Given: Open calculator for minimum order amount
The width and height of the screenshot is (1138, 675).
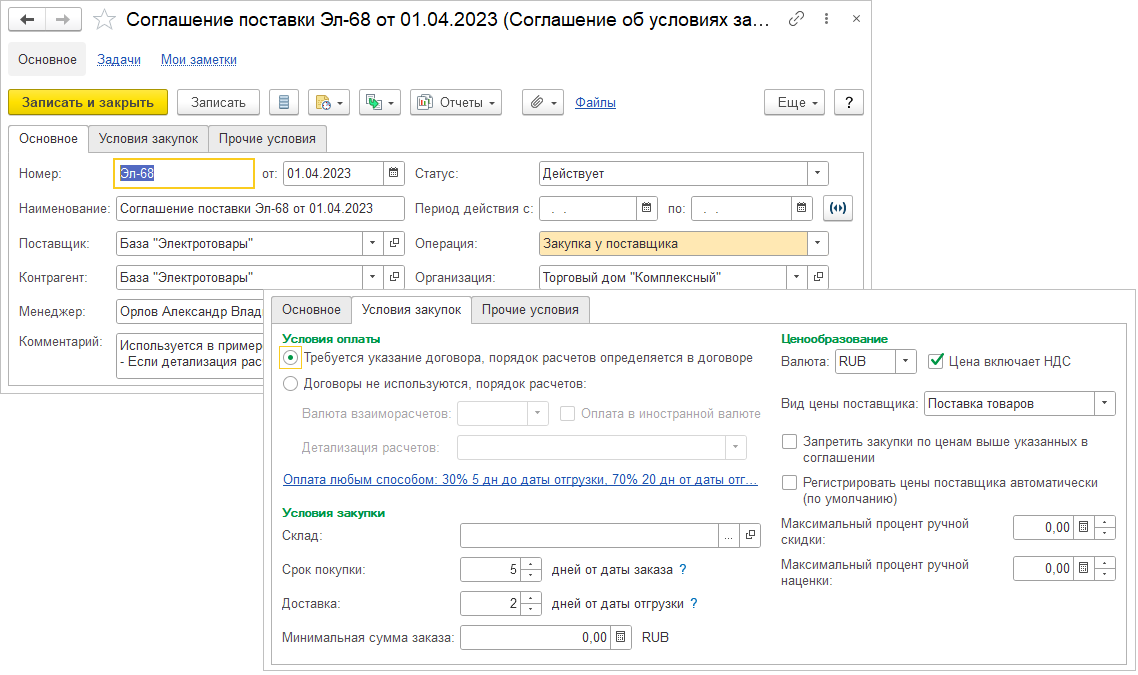Looking at the screenshot, I should [x=620, y=637].
